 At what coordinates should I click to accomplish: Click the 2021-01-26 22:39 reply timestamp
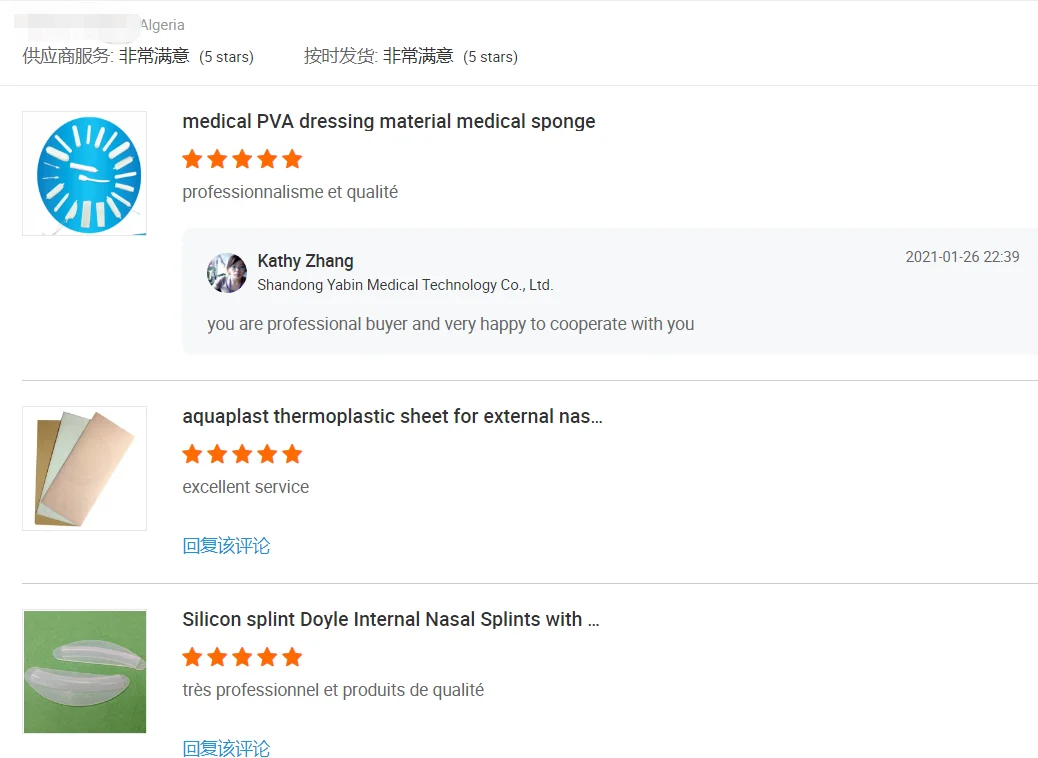tap(962, 257)
